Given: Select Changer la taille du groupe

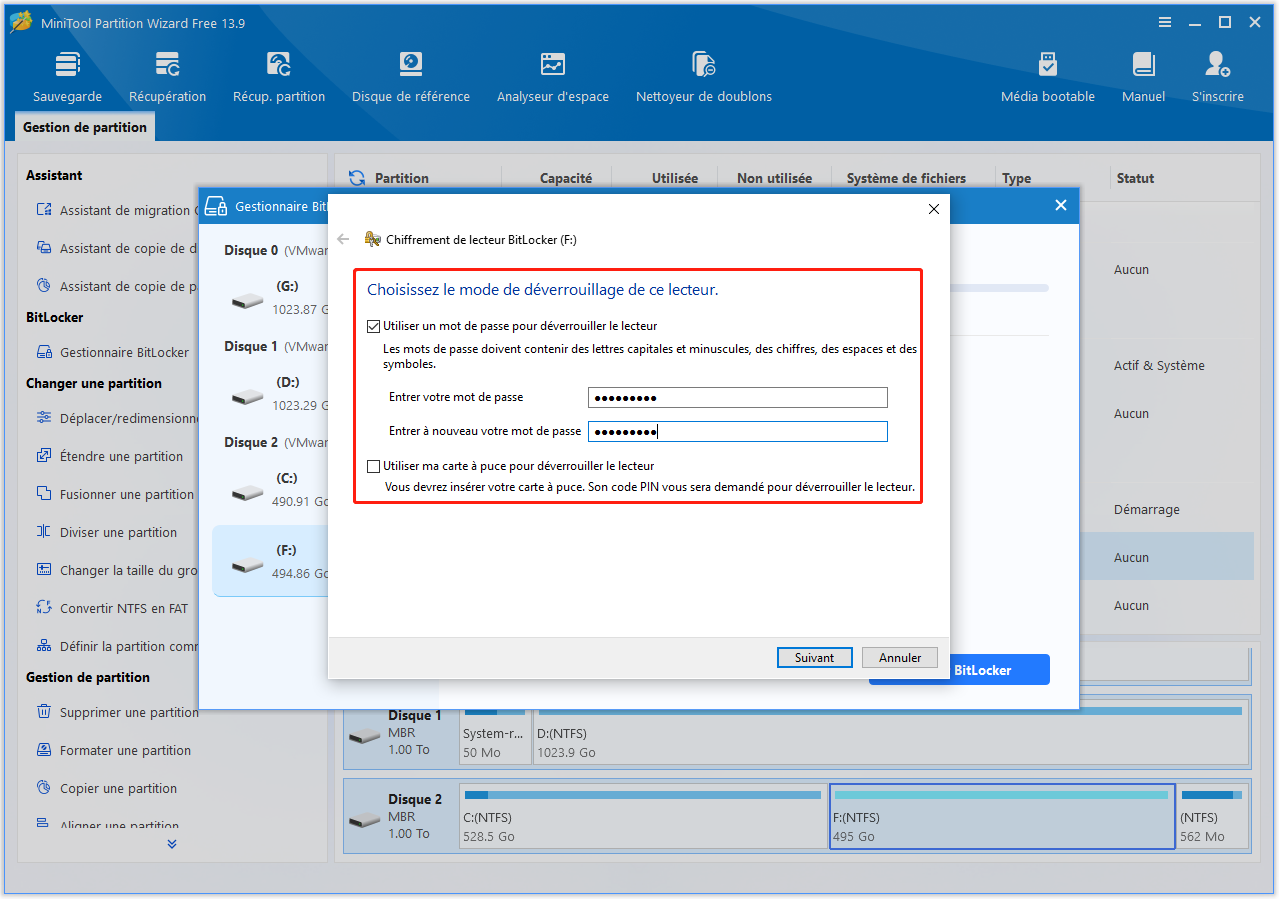Looking at the screenshot, I should 117,570.
